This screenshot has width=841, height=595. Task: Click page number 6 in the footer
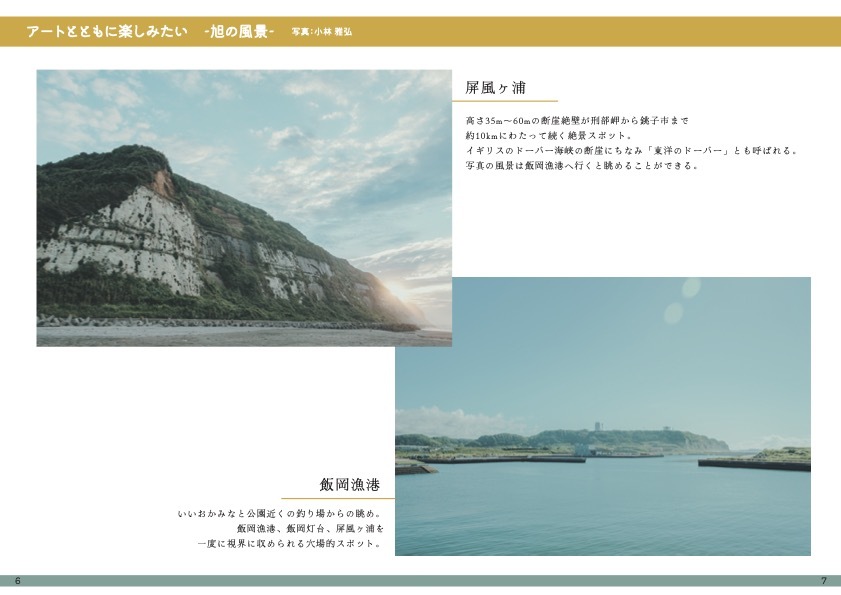click(18, 581)
